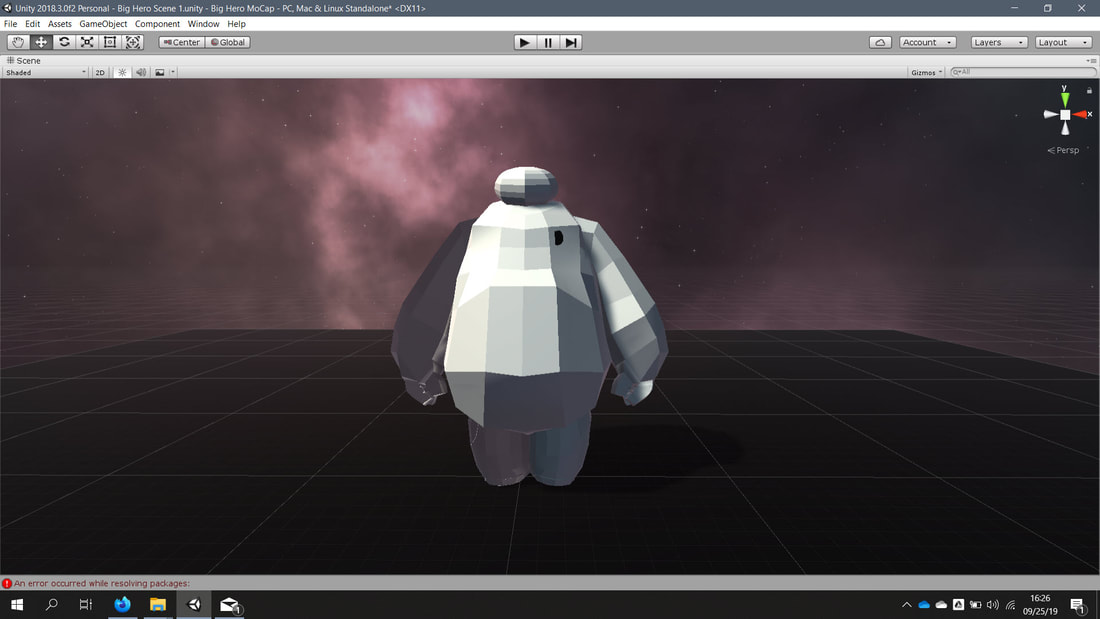Open the clock and calendar
The image size is (1100, 619).
click(x=1040, y=604)
